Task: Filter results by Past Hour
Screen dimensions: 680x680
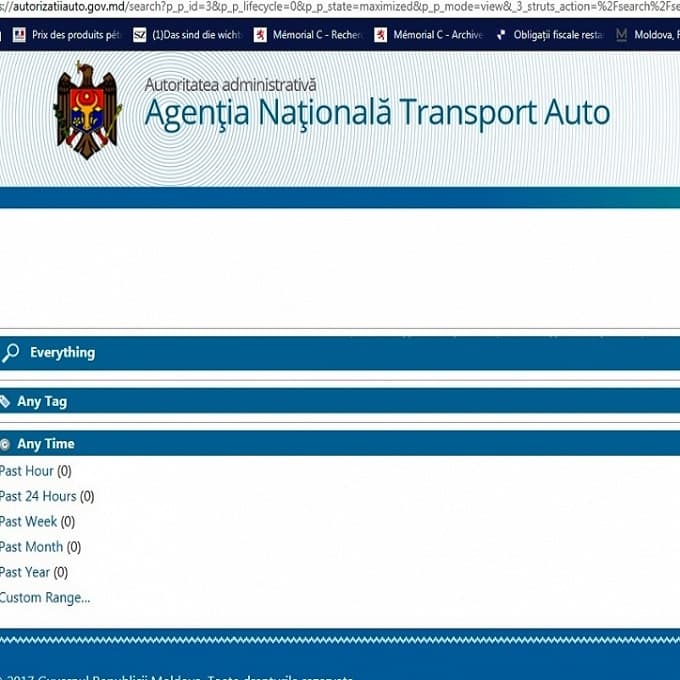Action: pos(27,471)
